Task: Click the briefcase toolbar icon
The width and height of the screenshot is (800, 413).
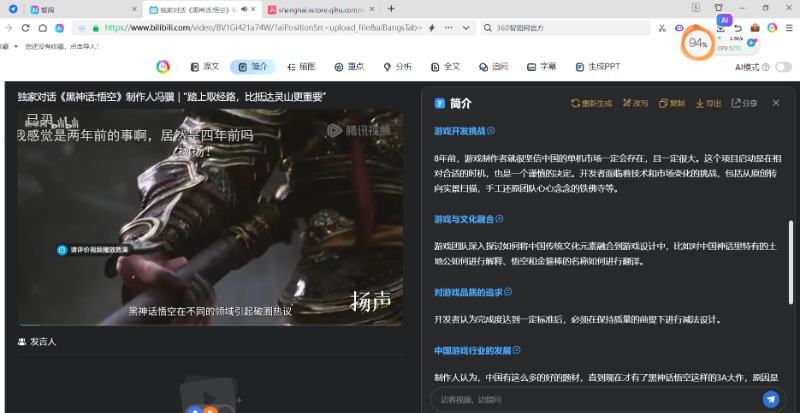Action: click(x=755, y=28)
